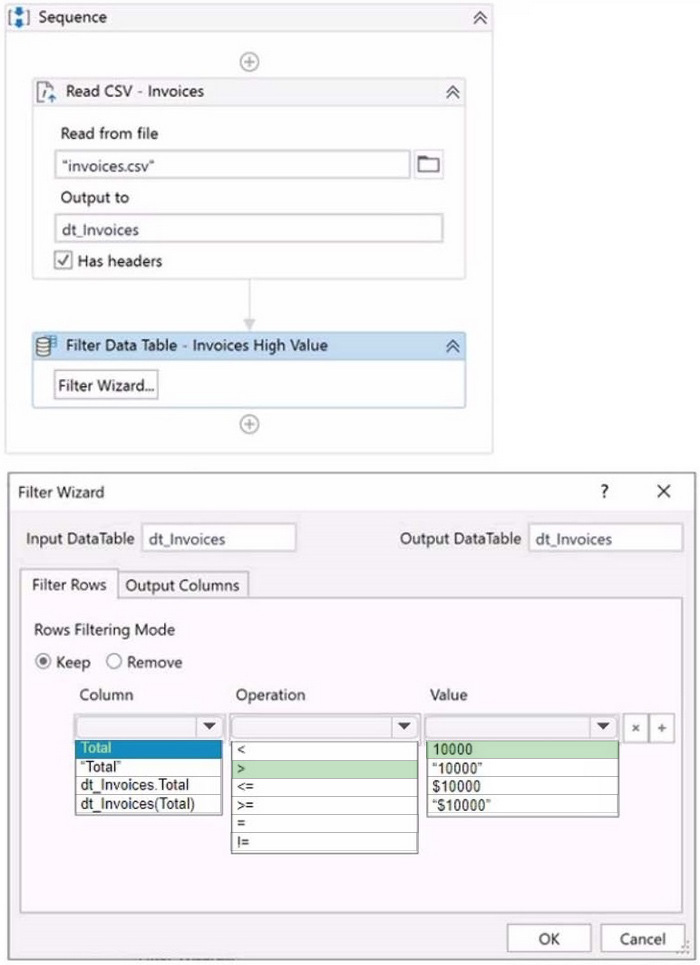This screenshot has height=965, width=700.
Task: Click the Output DataTable input field
Action: [605, 538]
